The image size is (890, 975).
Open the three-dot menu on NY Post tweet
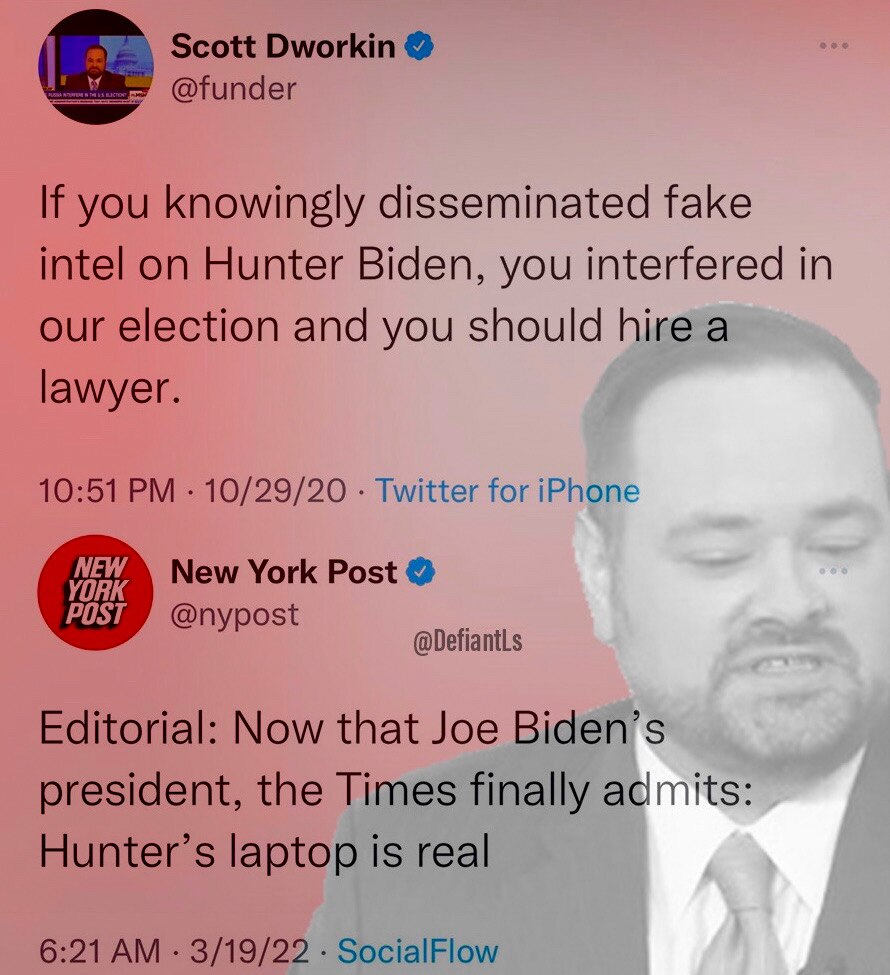(833, 570)
